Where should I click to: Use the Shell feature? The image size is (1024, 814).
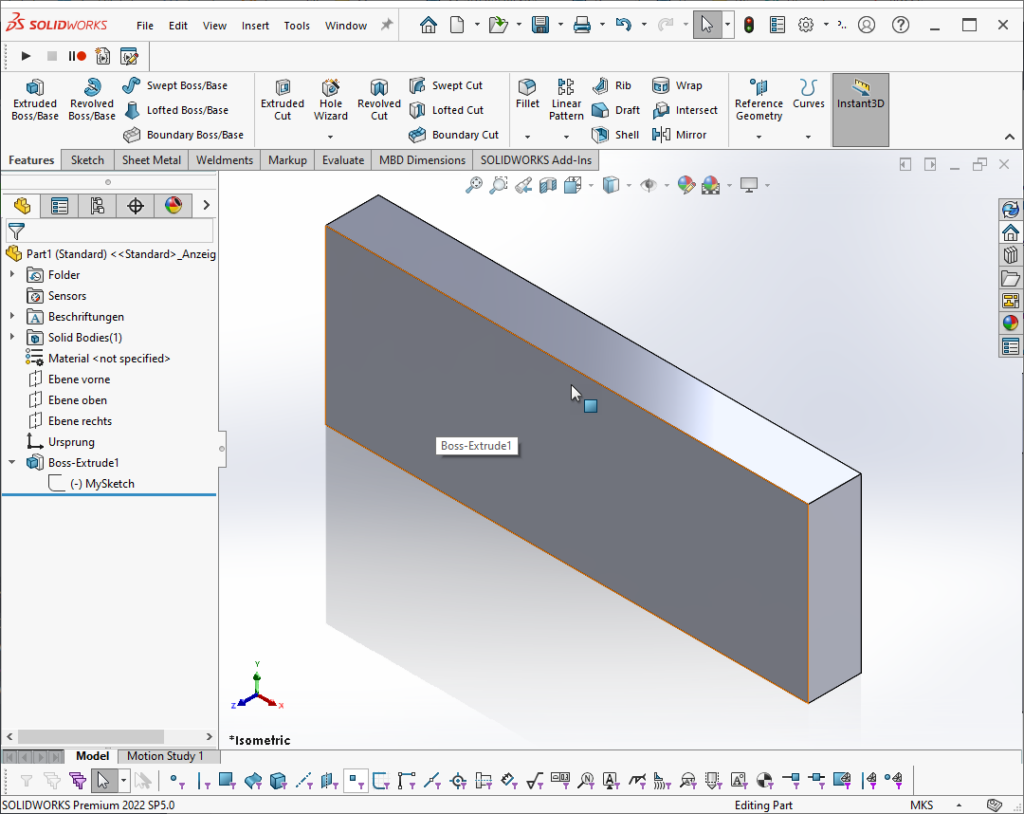pyautogui.click(x=615, y=135)
